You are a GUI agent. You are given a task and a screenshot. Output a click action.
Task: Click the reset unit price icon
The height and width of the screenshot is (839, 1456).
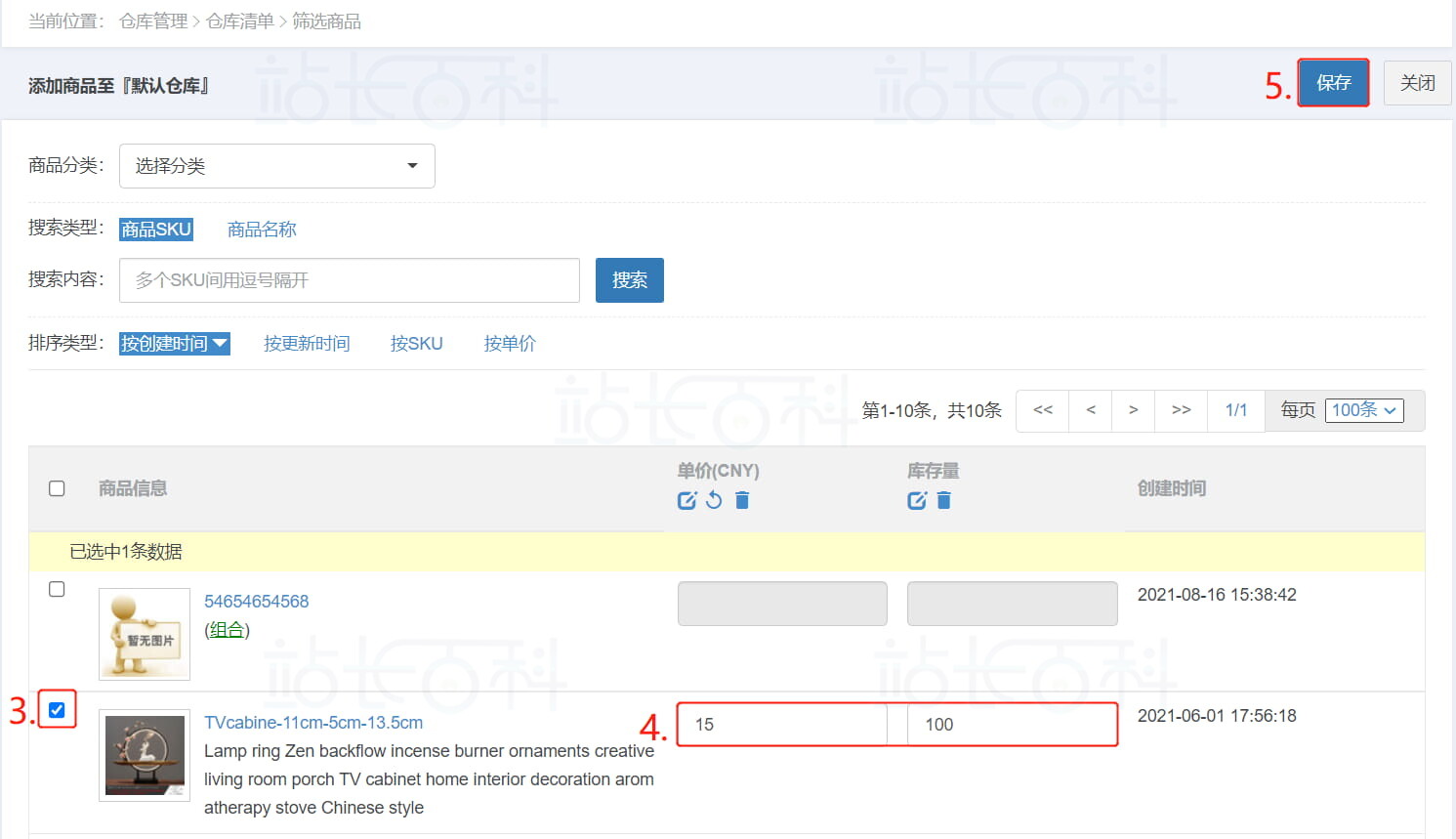715,500
